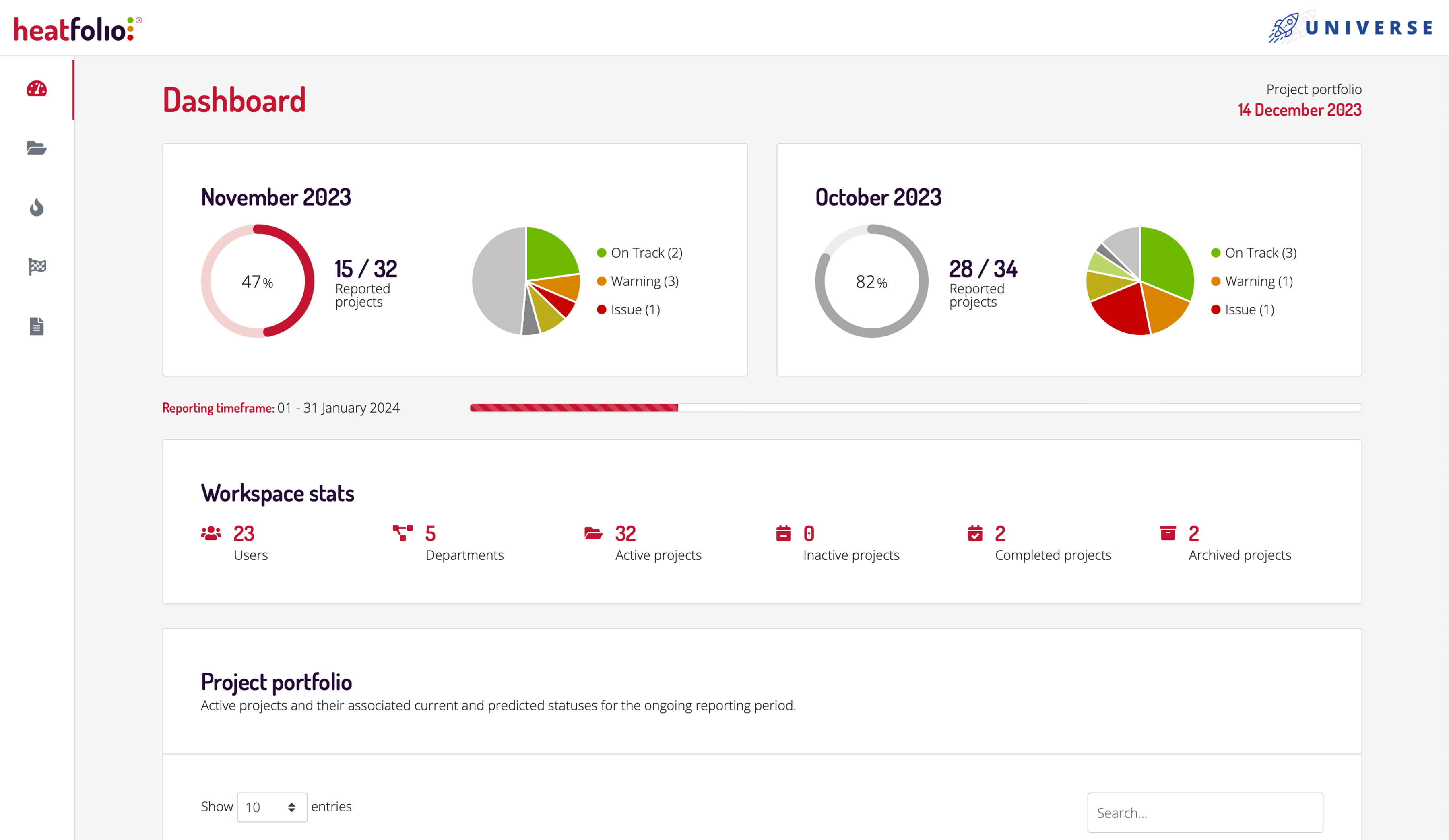Click the heatfolio logo
The height and width of the screenshot is (840, 1449).
pyautogui.click(x=78, y=29)
